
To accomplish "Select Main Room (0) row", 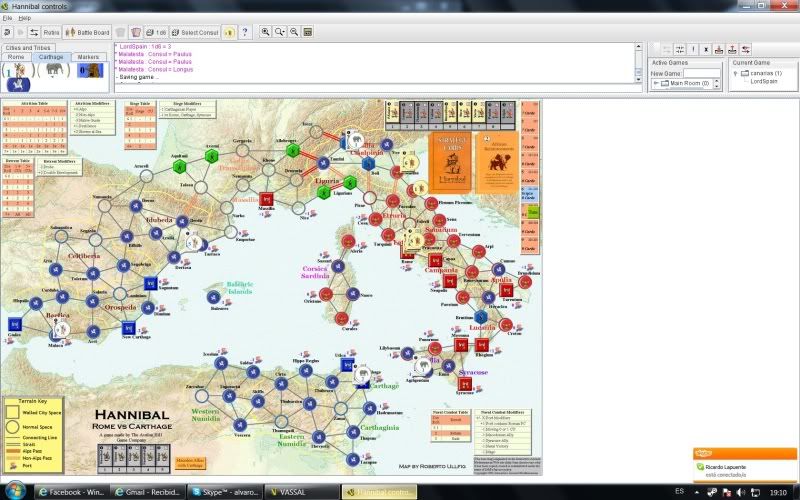I will coord(685,83).
